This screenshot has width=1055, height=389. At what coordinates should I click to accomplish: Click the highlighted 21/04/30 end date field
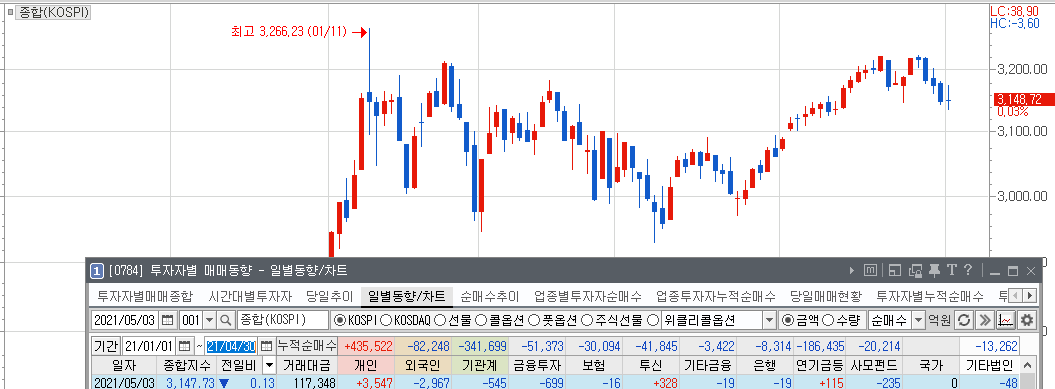tap(231, 347)
